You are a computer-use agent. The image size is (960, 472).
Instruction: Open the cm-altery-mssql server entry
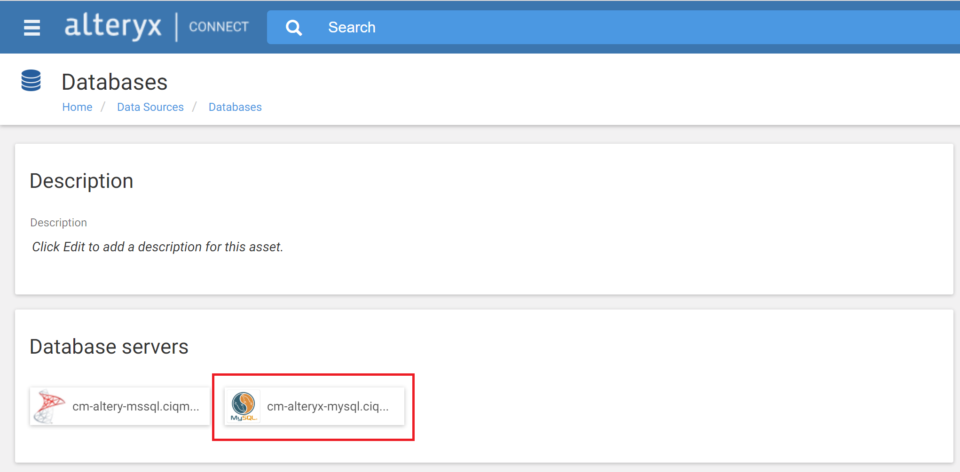[119, 406]
